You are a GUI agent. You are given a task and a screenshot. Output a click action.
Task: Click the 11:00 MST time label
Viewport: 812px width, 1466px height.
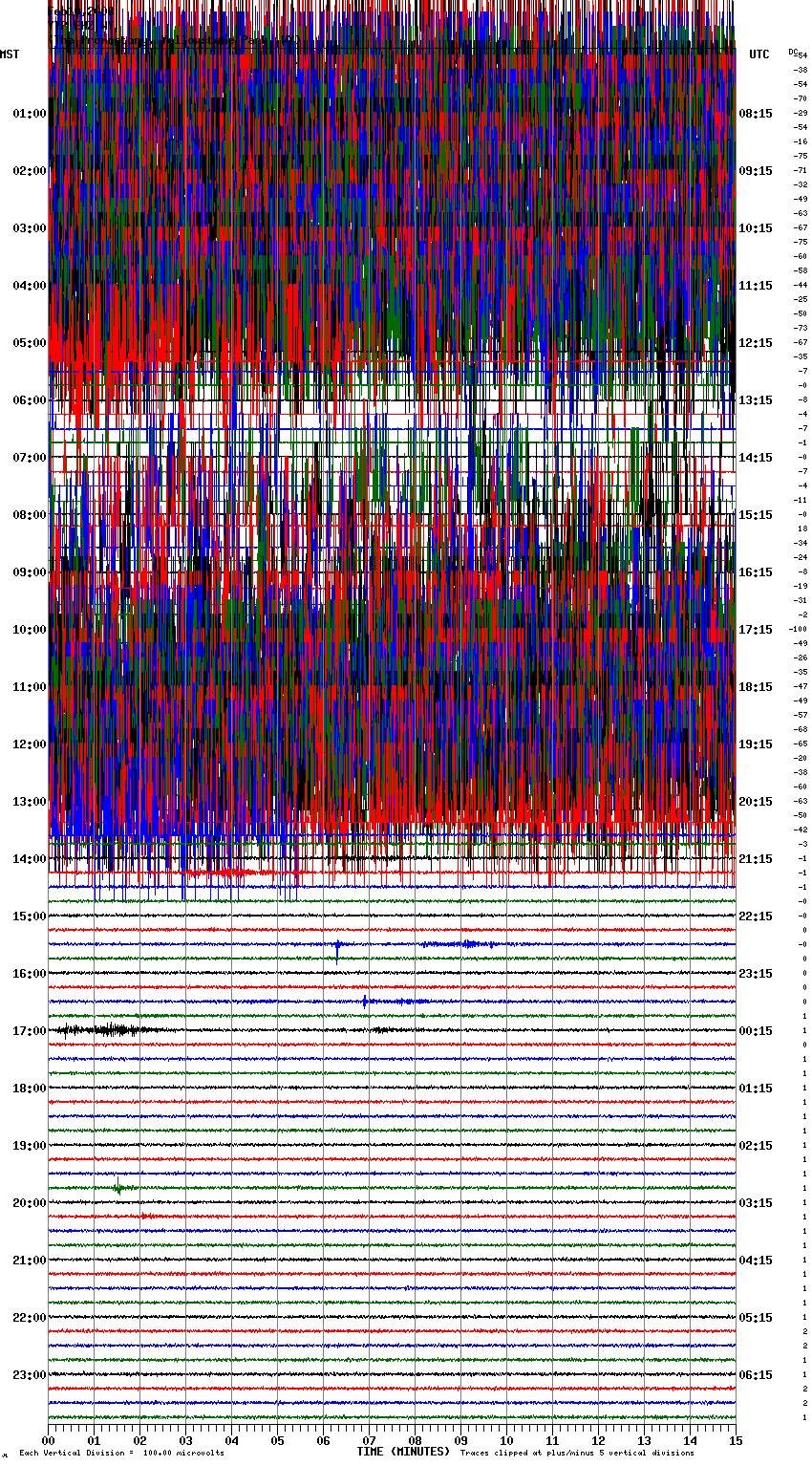coord(30,687)
